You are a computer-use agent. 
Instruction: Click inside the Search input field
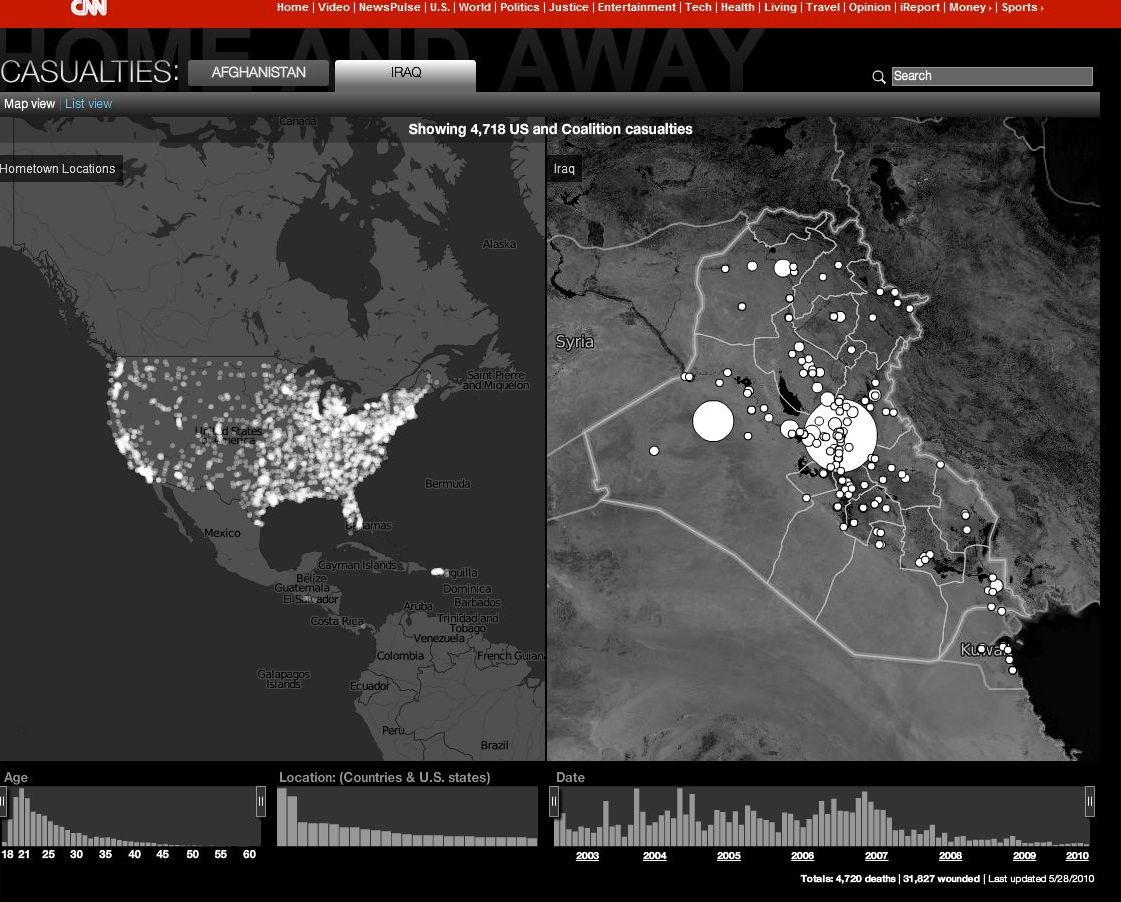pos(992,76)
